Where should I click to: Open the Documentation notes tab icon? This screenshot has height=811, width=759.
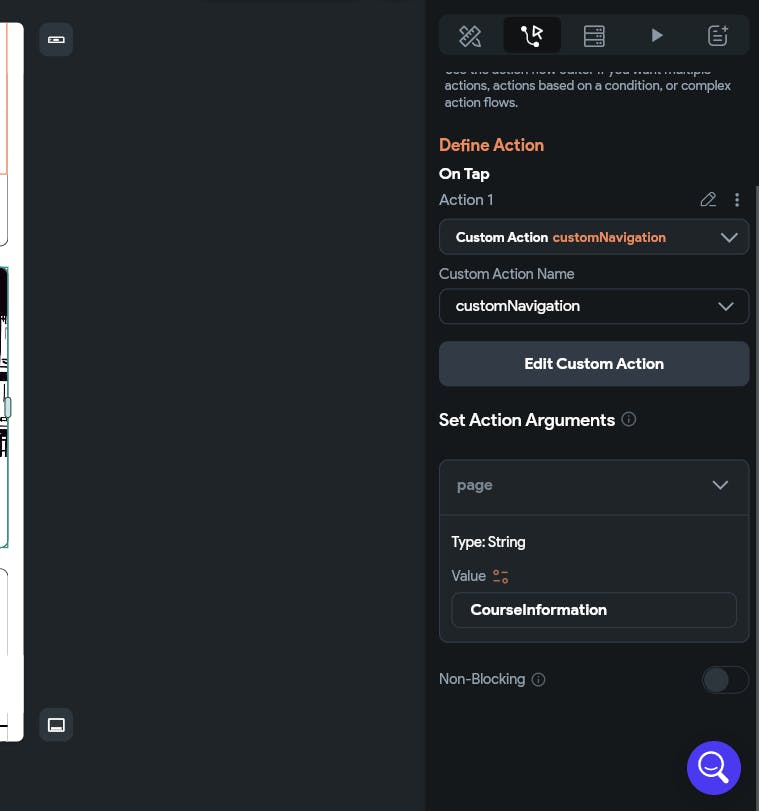[718, 36]
